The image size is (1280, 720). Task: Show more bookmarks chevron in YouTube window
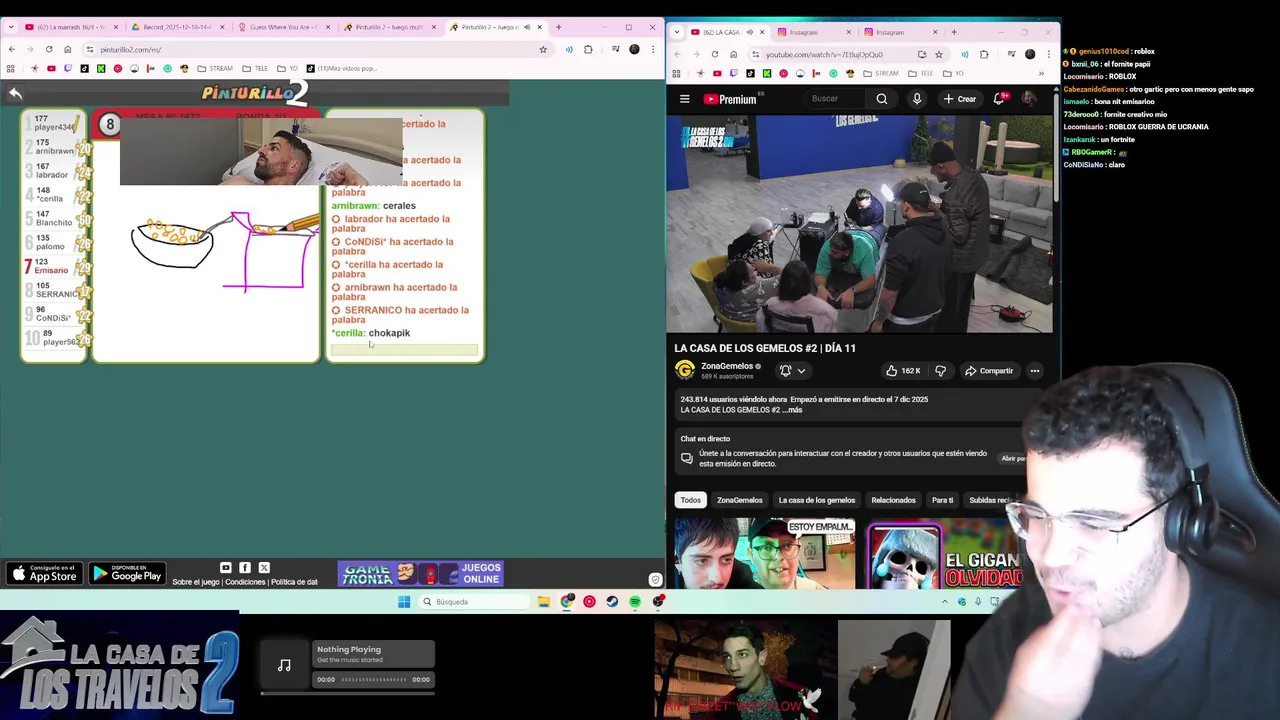tap(1041, 73)
